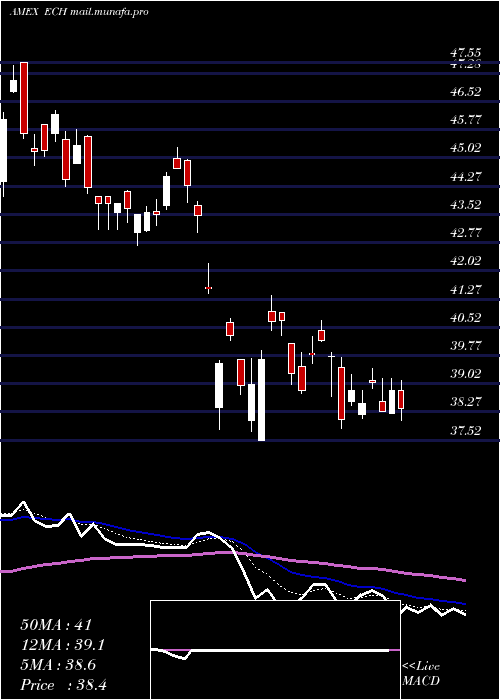500x700 pixels.
Task: Click the 46.52 price axis label
Action: (x=466, y=92)
